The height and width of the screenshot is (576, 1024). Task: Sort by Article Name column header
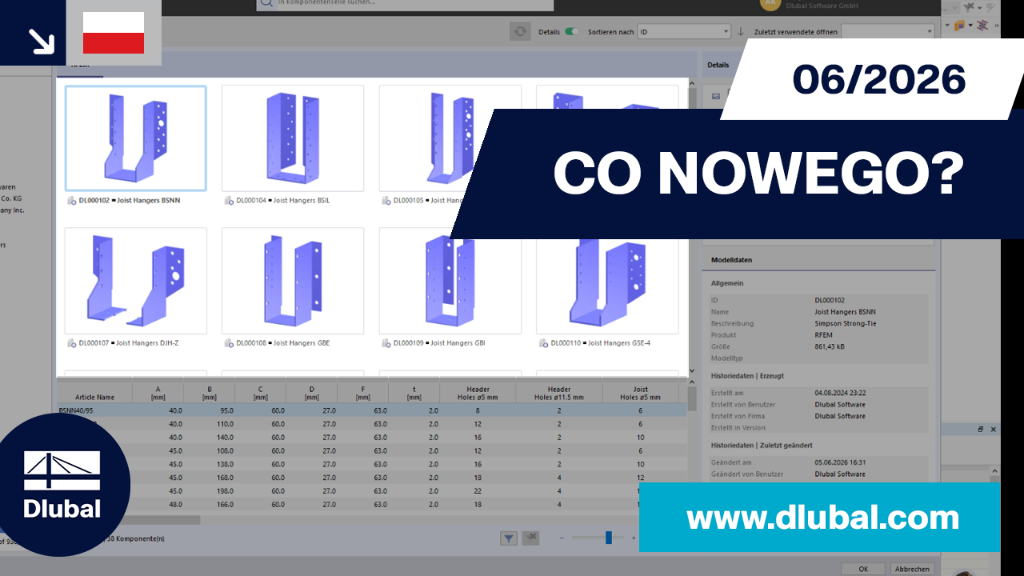coord(95,393)
